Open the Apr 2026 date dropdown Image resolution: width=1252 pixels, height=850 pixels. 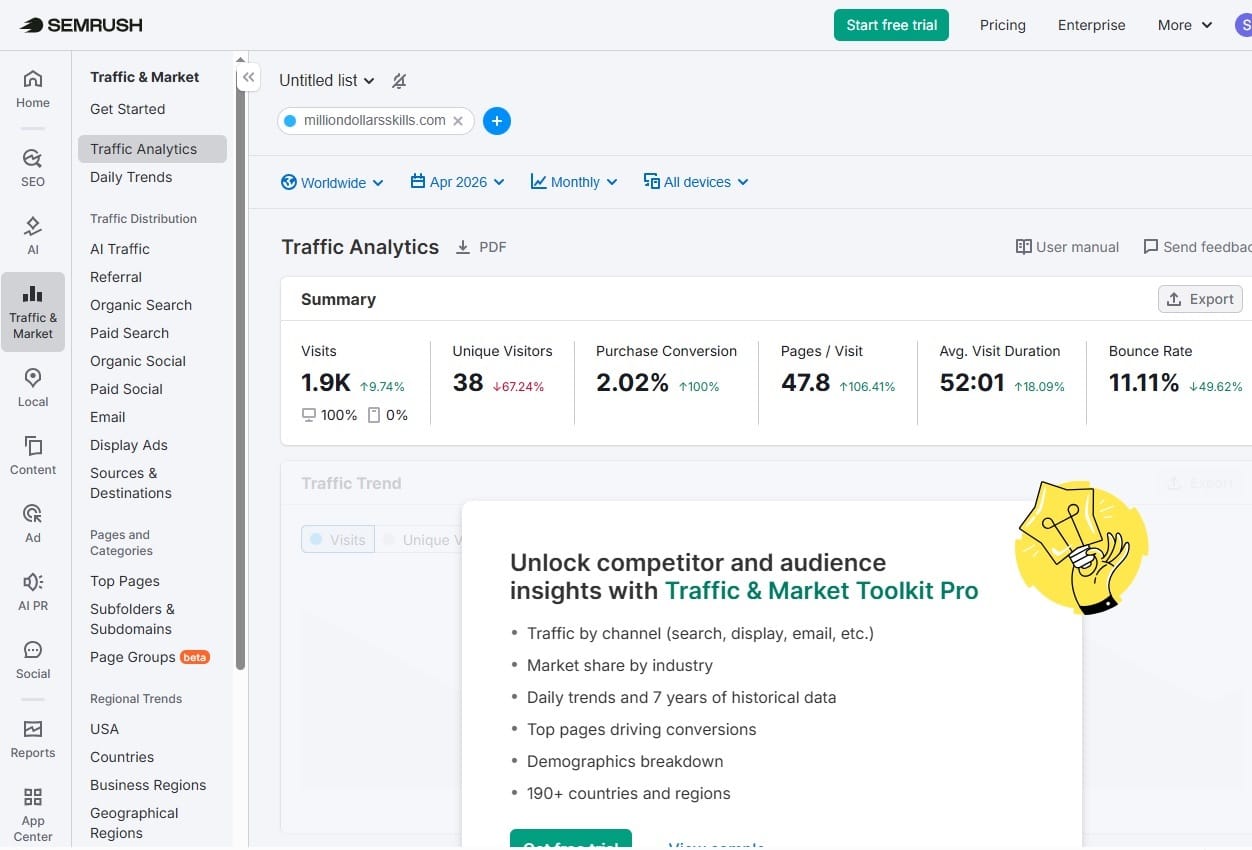click(458, 182)
